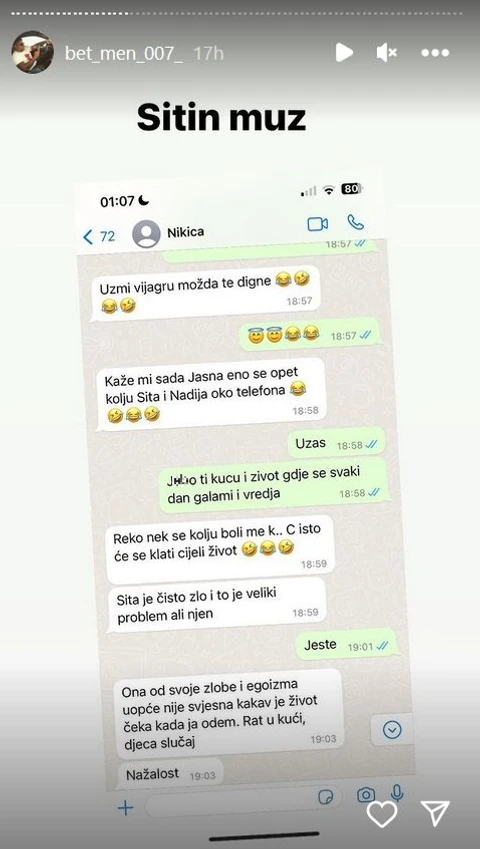Unmute the story audio
The width and height of the screenshot is (480, 849).
386,53
